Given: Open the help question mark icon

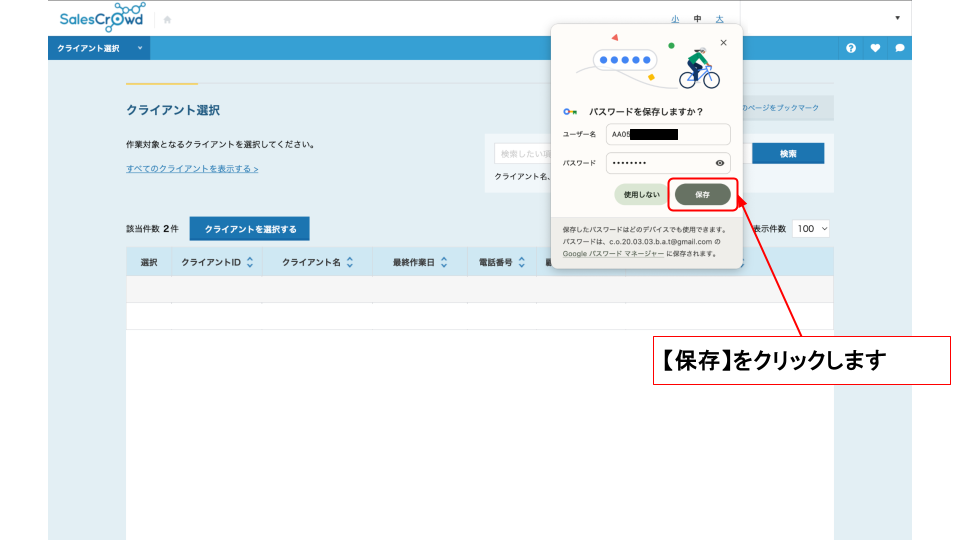Looking at the screenshot, I should (x=851, y=48).
